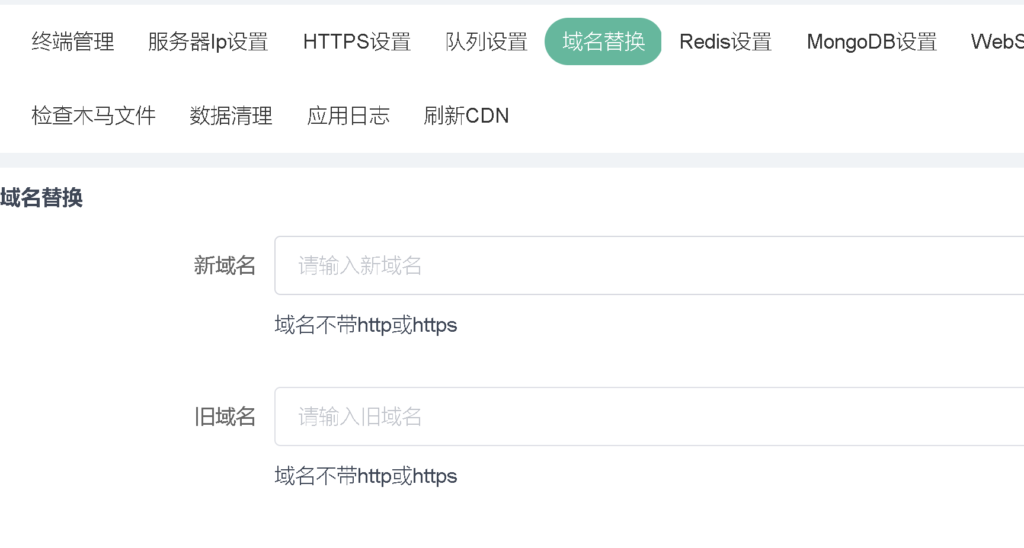Click the 域名替换 section heading
This screenshot has height=548, width=1024.
[x=42, y=198]
